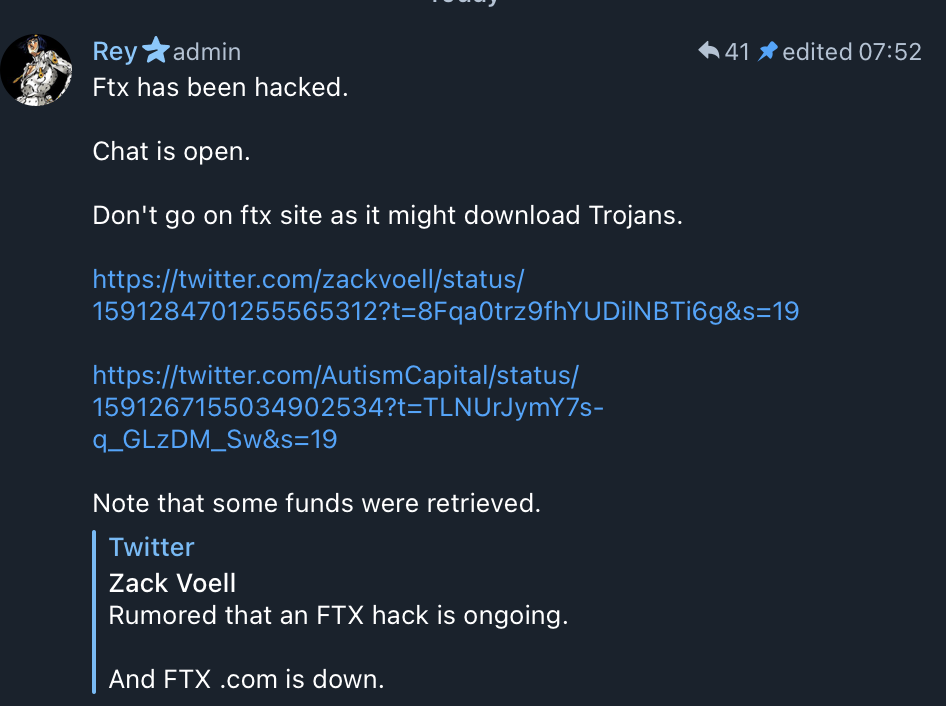Click the star icon beside Rey
This screenshot has width=946, height=706.
pos(155,51)
